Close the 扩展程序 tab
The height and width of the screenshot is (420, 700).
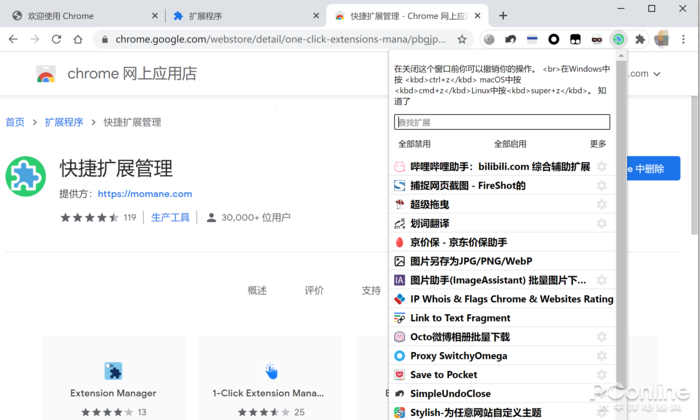tap(316, 16)
